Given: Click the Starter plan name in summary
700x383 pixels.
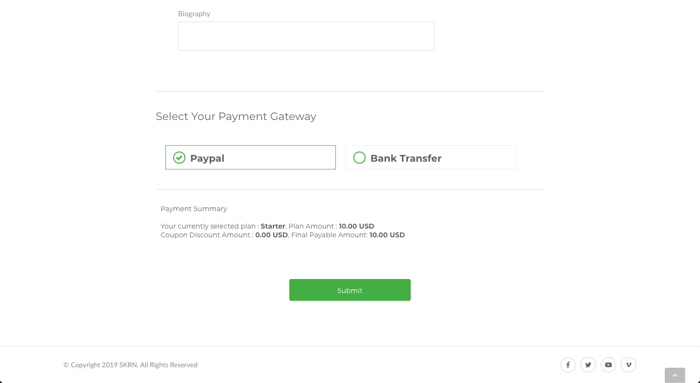Looking at the screenshot, I should click(273, 226).
